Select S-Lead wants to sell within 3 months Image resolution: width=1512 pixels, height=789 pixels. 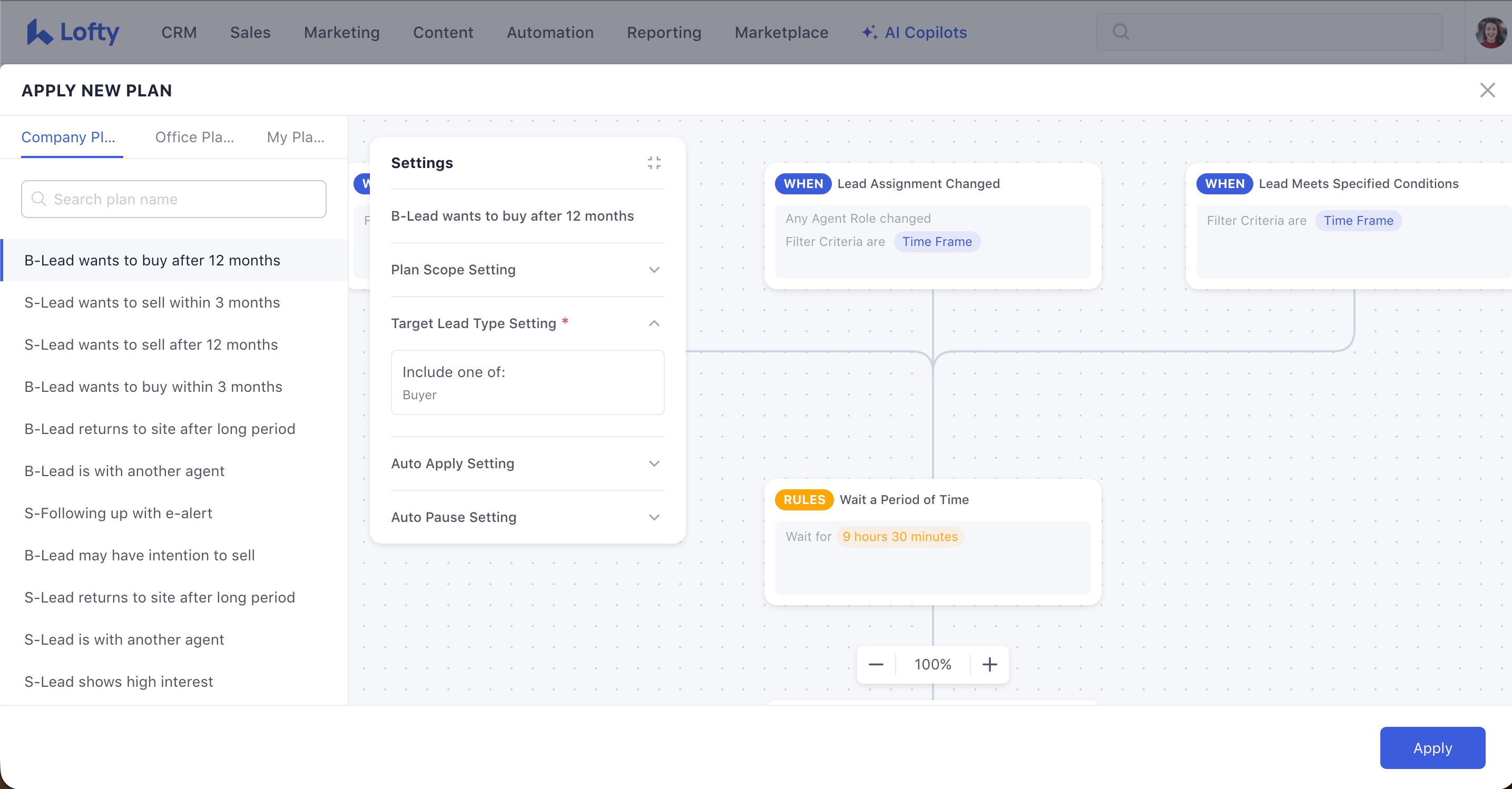pyautogui.click(x=152, y=302)
